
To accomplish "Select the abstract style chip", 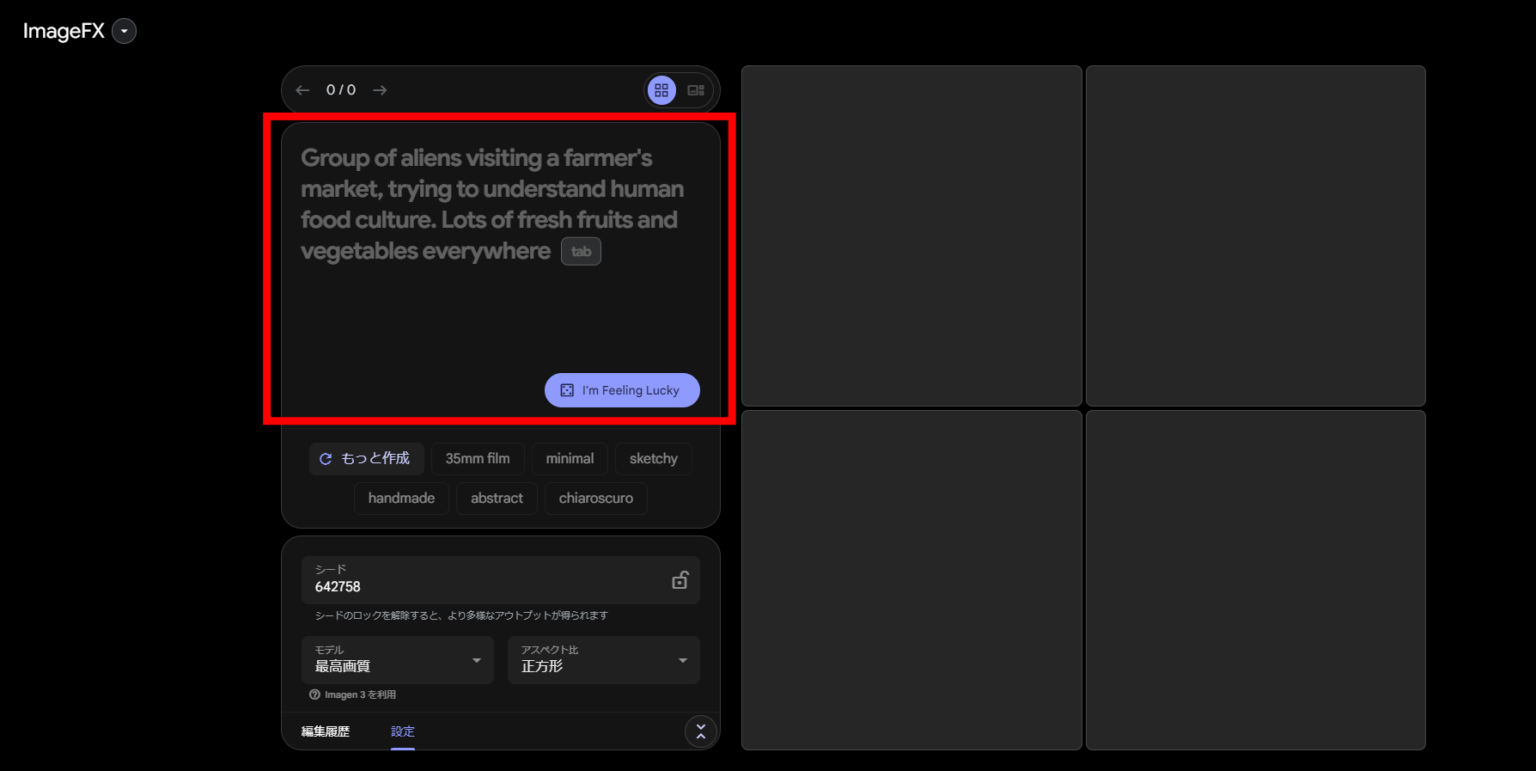I will [496, 497].
